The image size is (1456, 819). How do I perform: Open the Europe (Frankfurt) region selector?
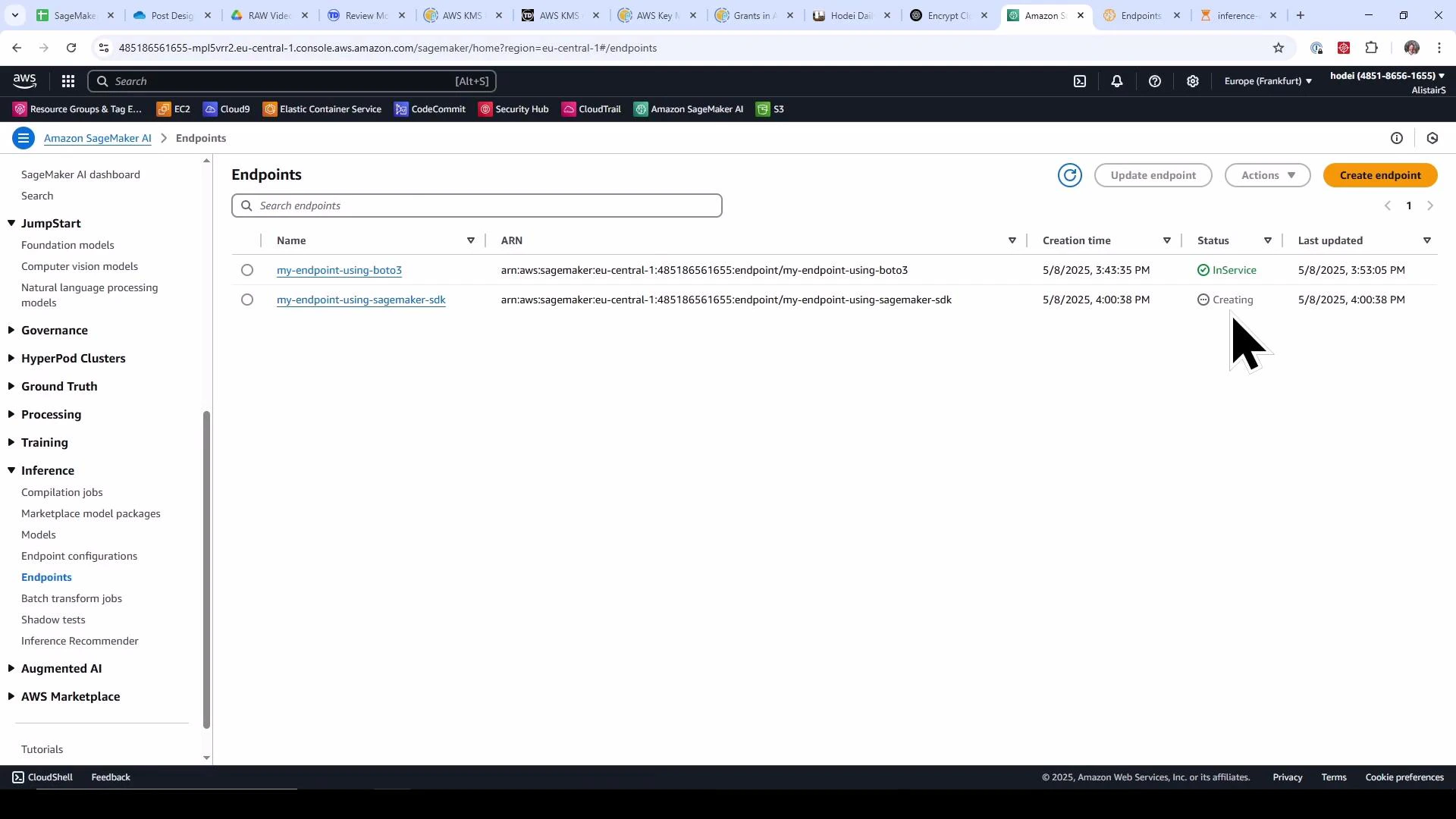click(1267, 81)
